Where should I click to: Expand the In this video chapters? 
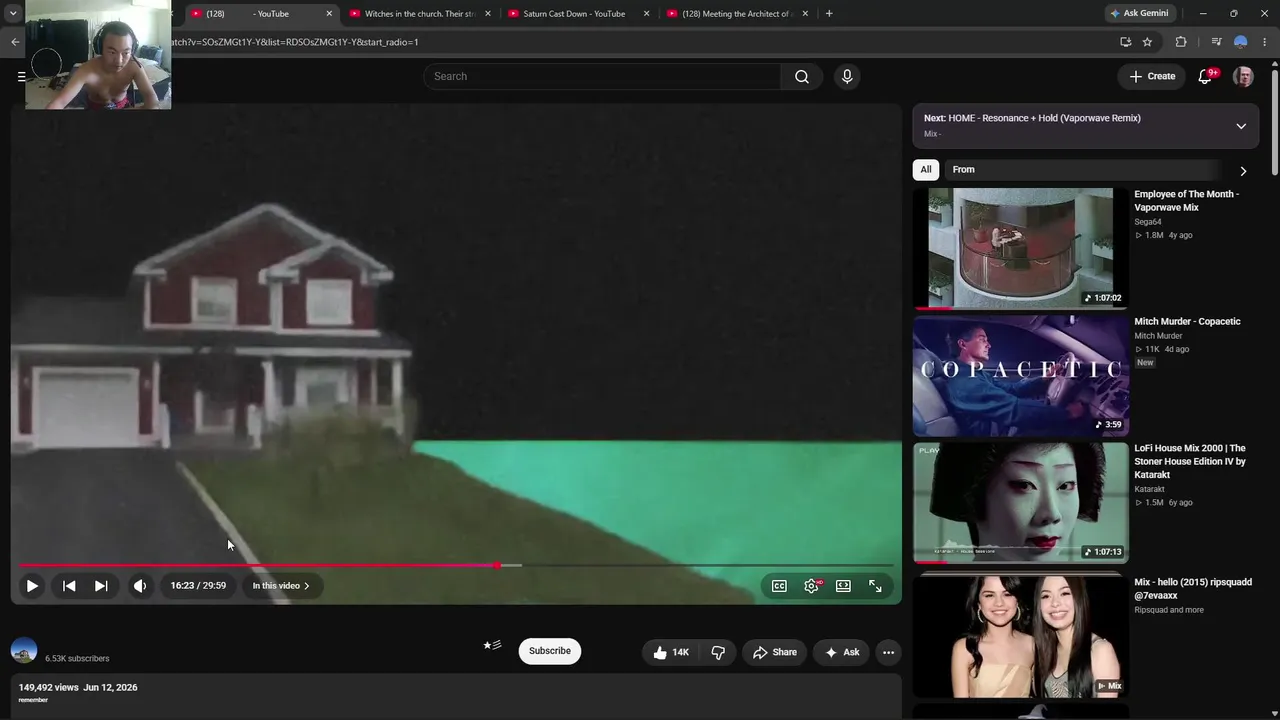[x=281, y=586]
